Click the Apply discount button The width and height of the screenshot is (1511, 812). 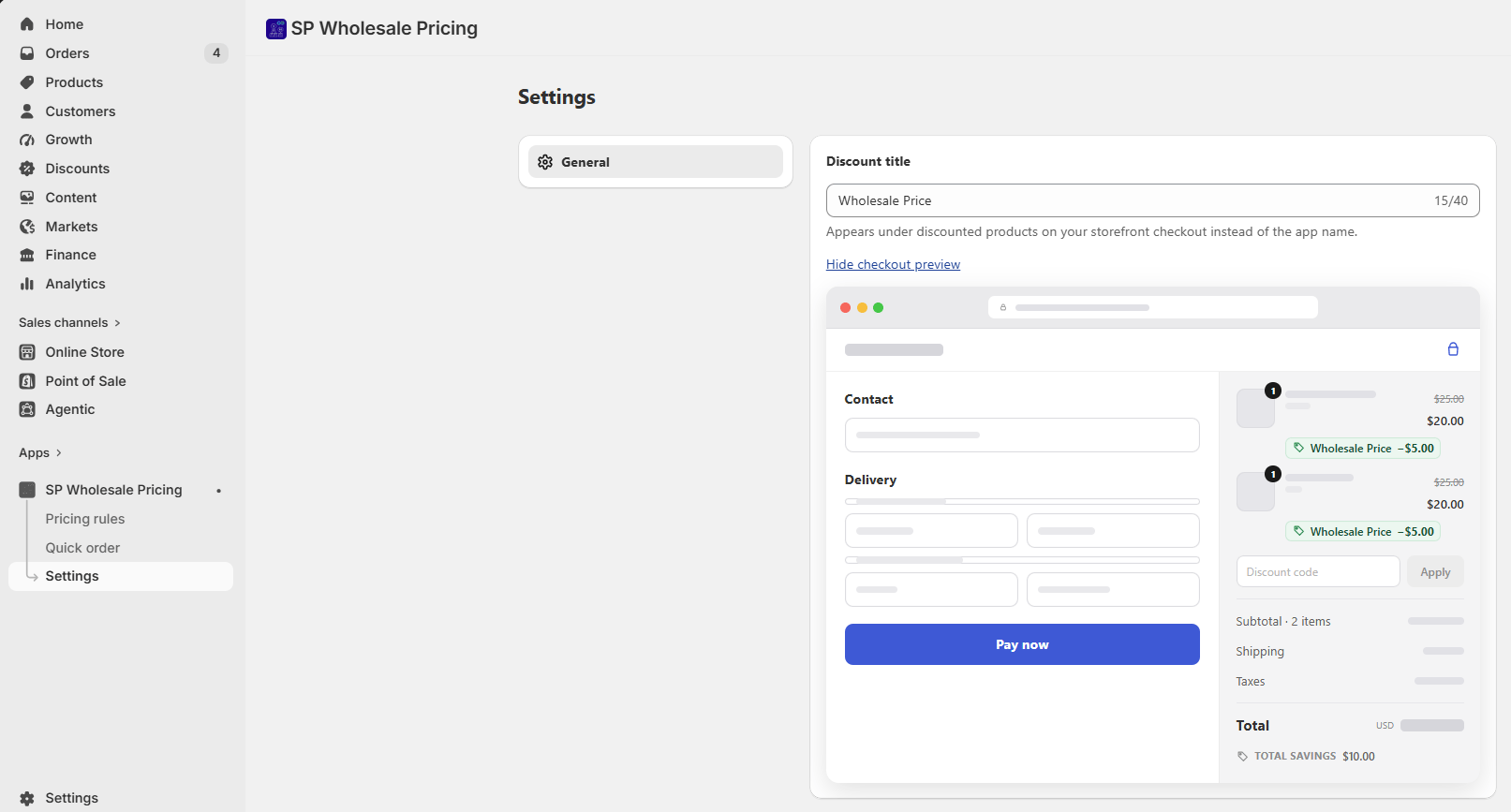(x=1435, y=572)
